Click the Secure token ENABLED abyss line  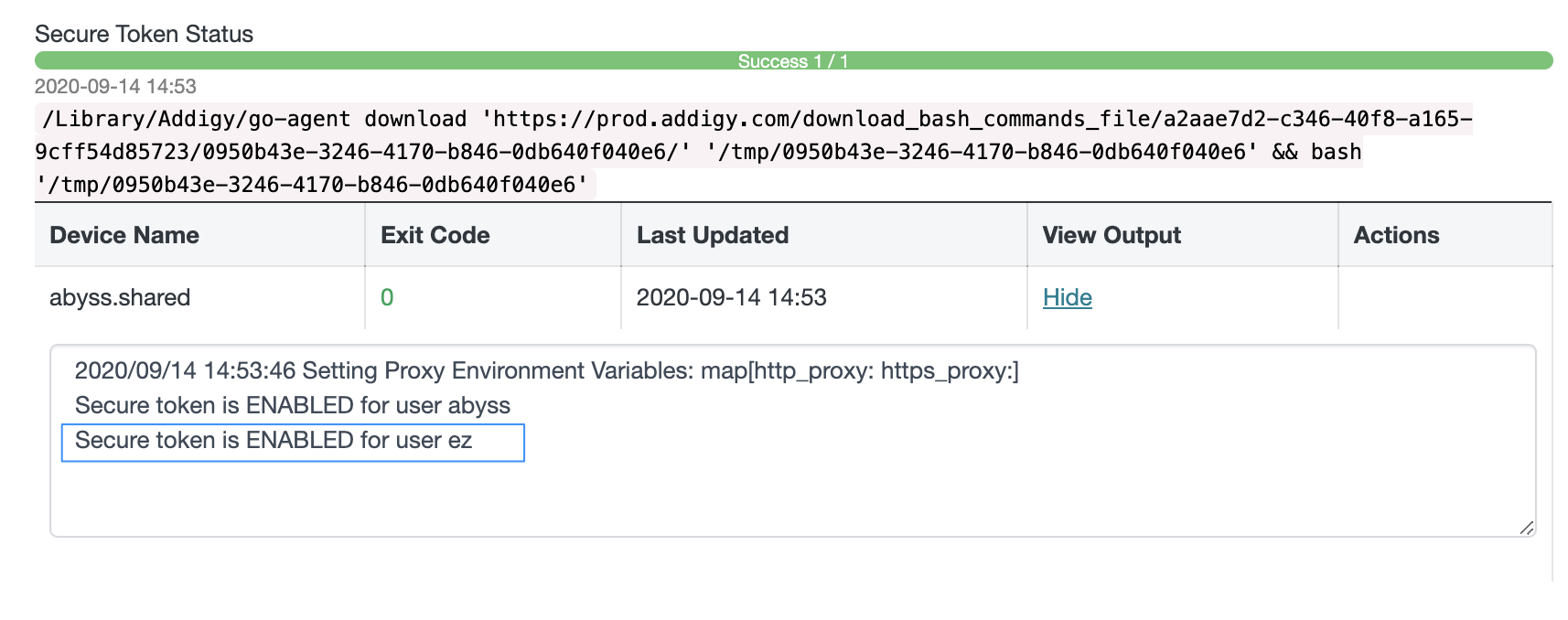pos(293,405)
